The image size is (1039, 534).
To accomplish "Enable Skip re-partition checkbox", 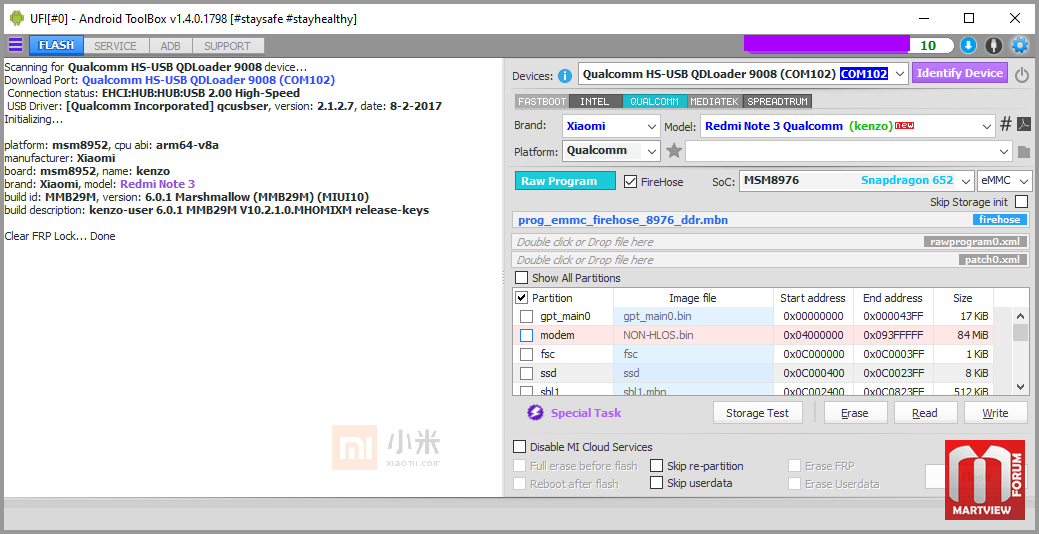I will coord(656,466).
